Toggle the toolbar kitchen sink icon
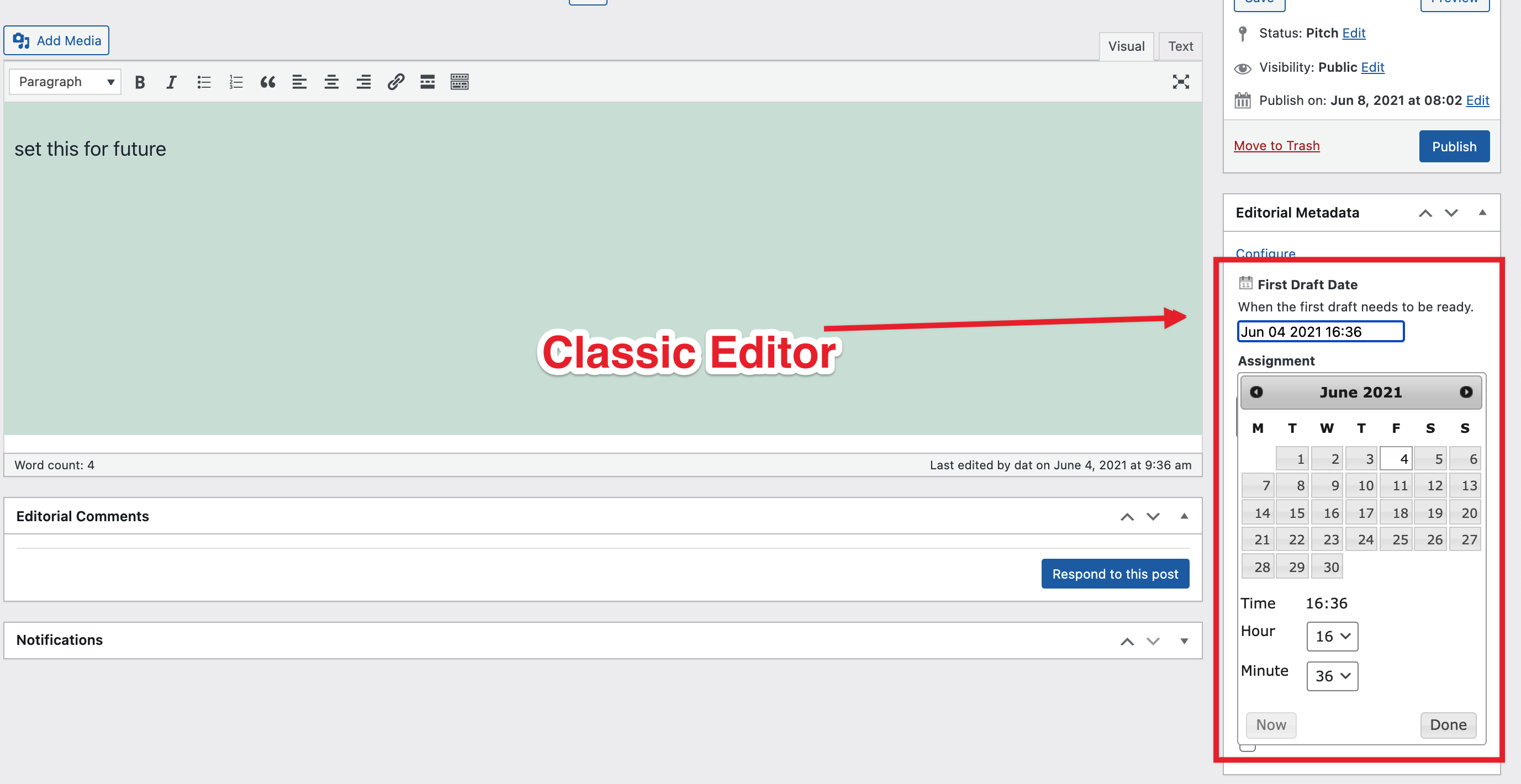The image size is (1521, 784). [x=460, y=82]
